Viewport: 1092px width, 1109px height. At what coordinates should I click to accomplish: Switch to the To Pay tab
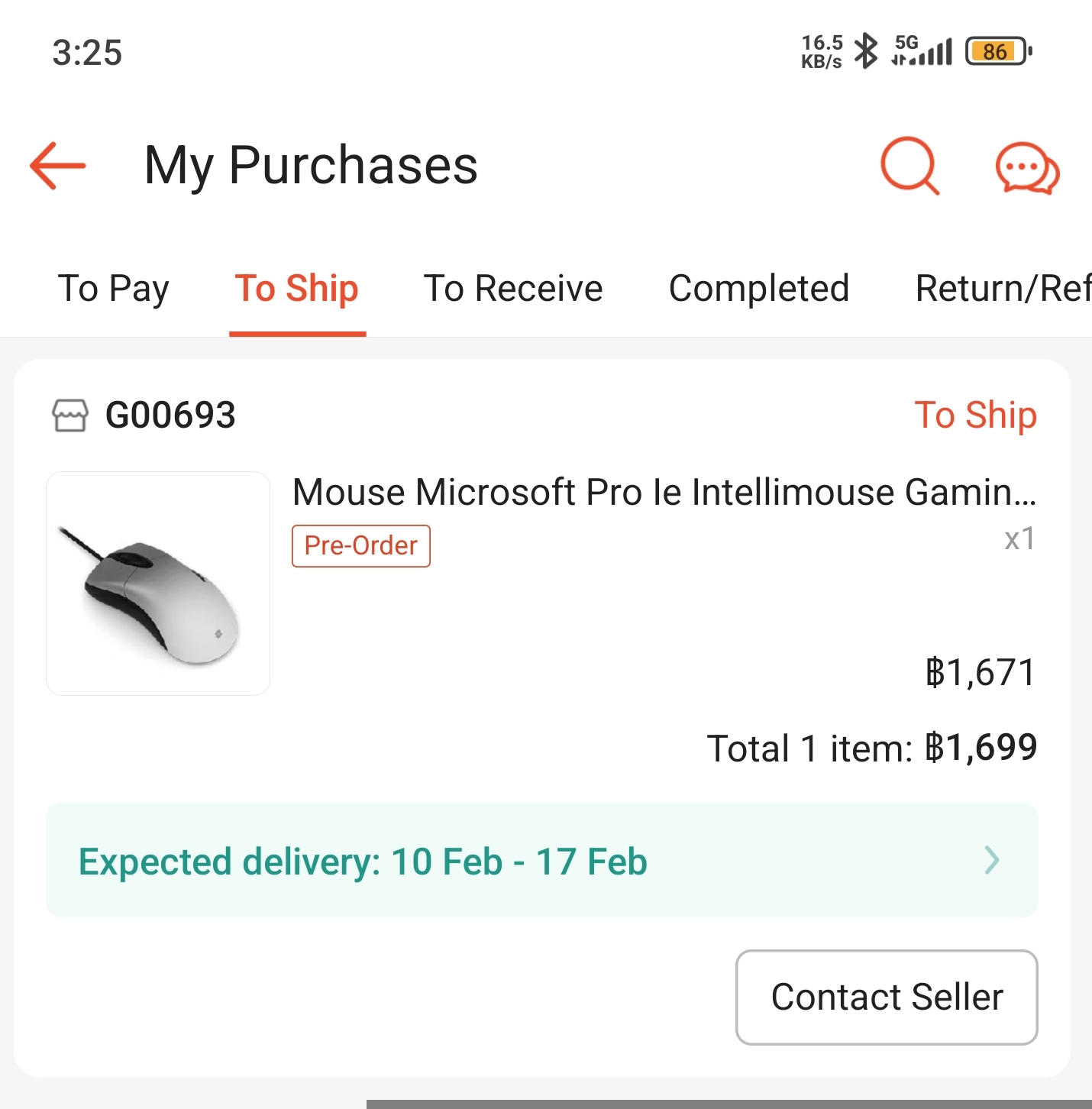[114, 289]
